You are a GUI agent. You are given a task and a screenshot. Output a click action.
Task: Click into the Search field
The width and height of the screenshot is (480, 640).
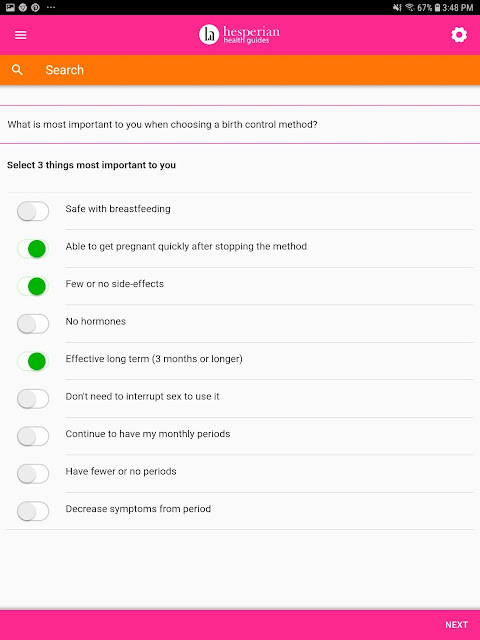click(240, 70)
